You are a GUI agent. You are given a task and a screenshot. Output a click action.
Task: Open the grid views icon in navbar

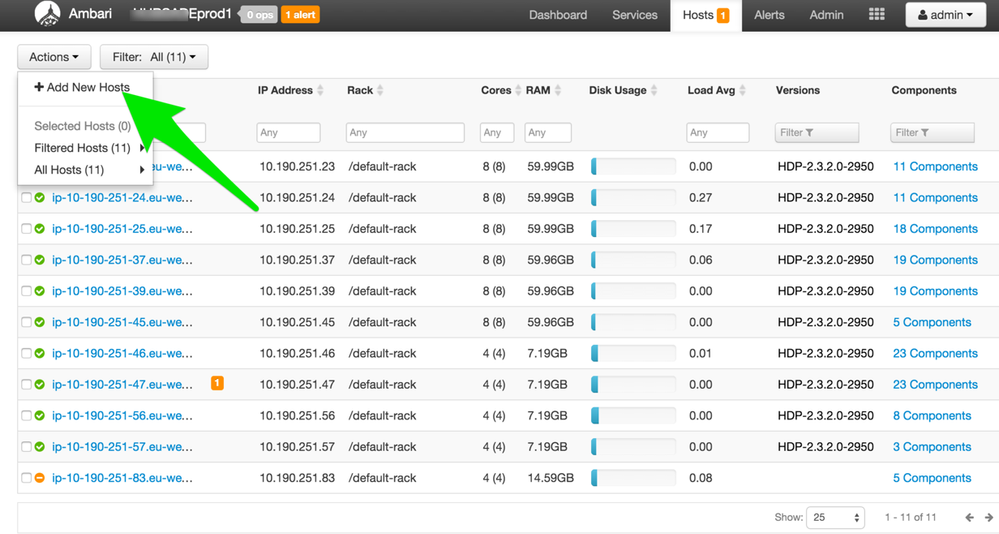(x=876, y=15)
